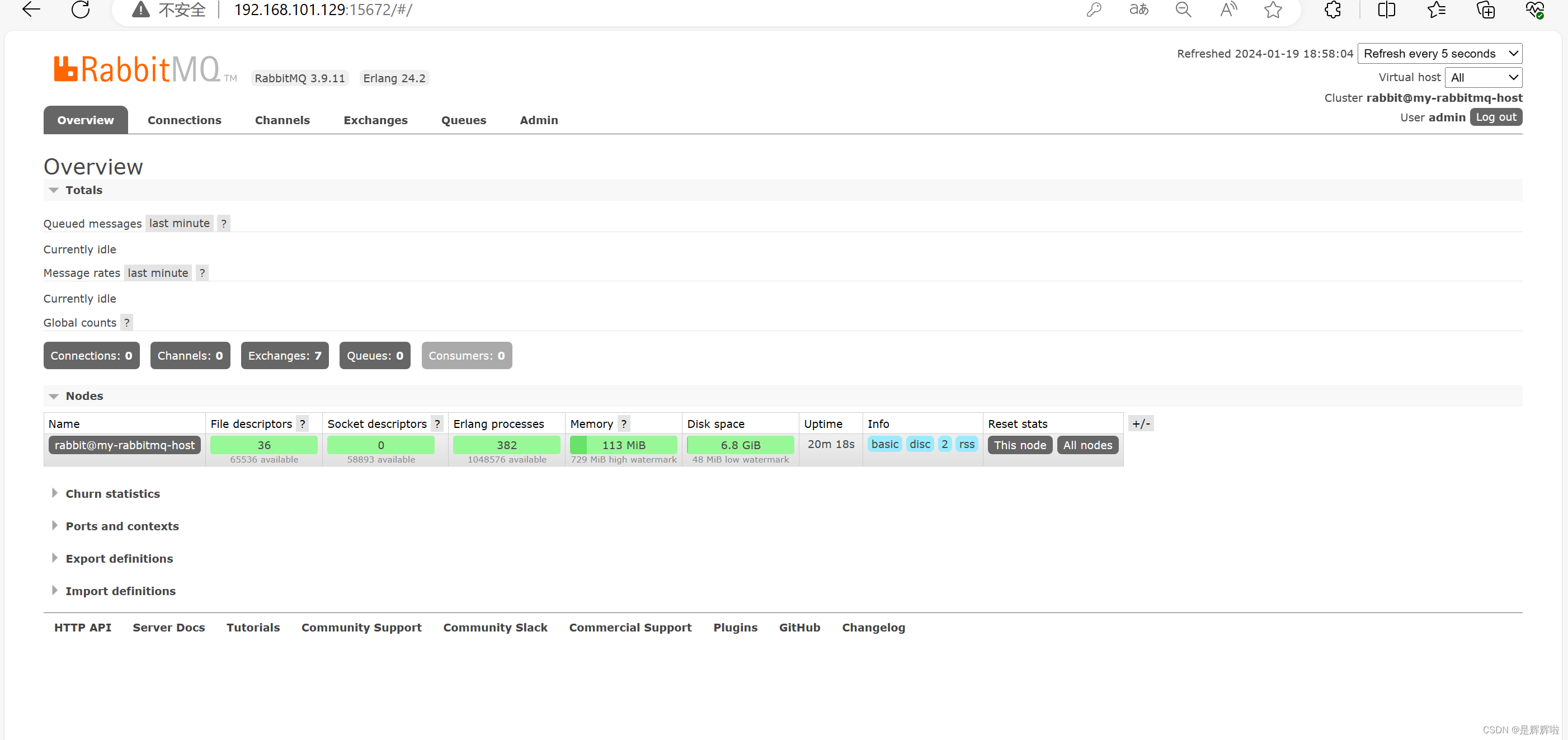
Task: Toggle node columns with the +/- button
Action: (1141, 423)
